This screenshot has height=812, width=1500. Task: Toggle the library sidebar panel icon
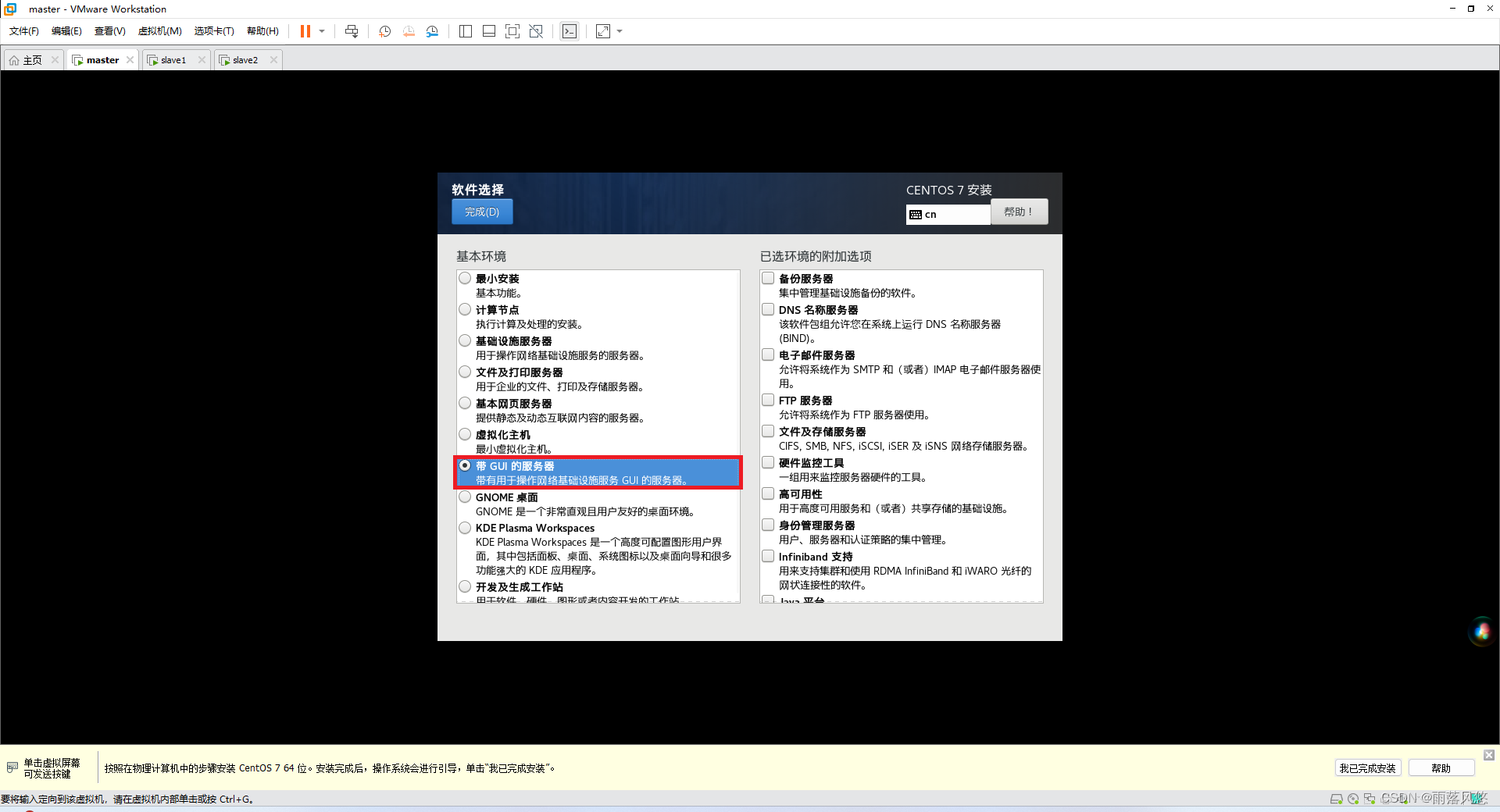click(x=466, y=31)
